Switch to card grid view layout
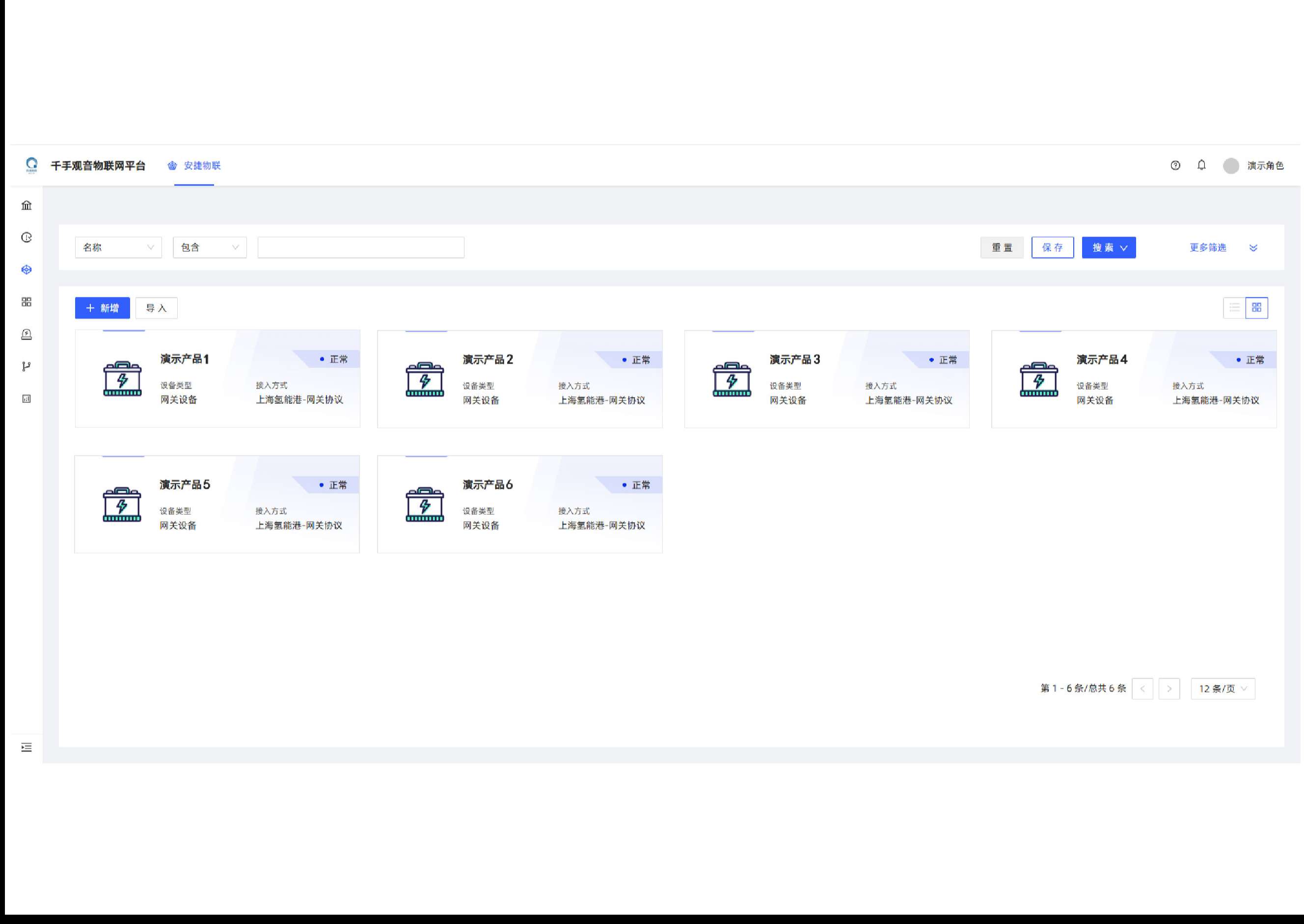The height and width of the screenshot is (924, 1304). pos(1256,308)
